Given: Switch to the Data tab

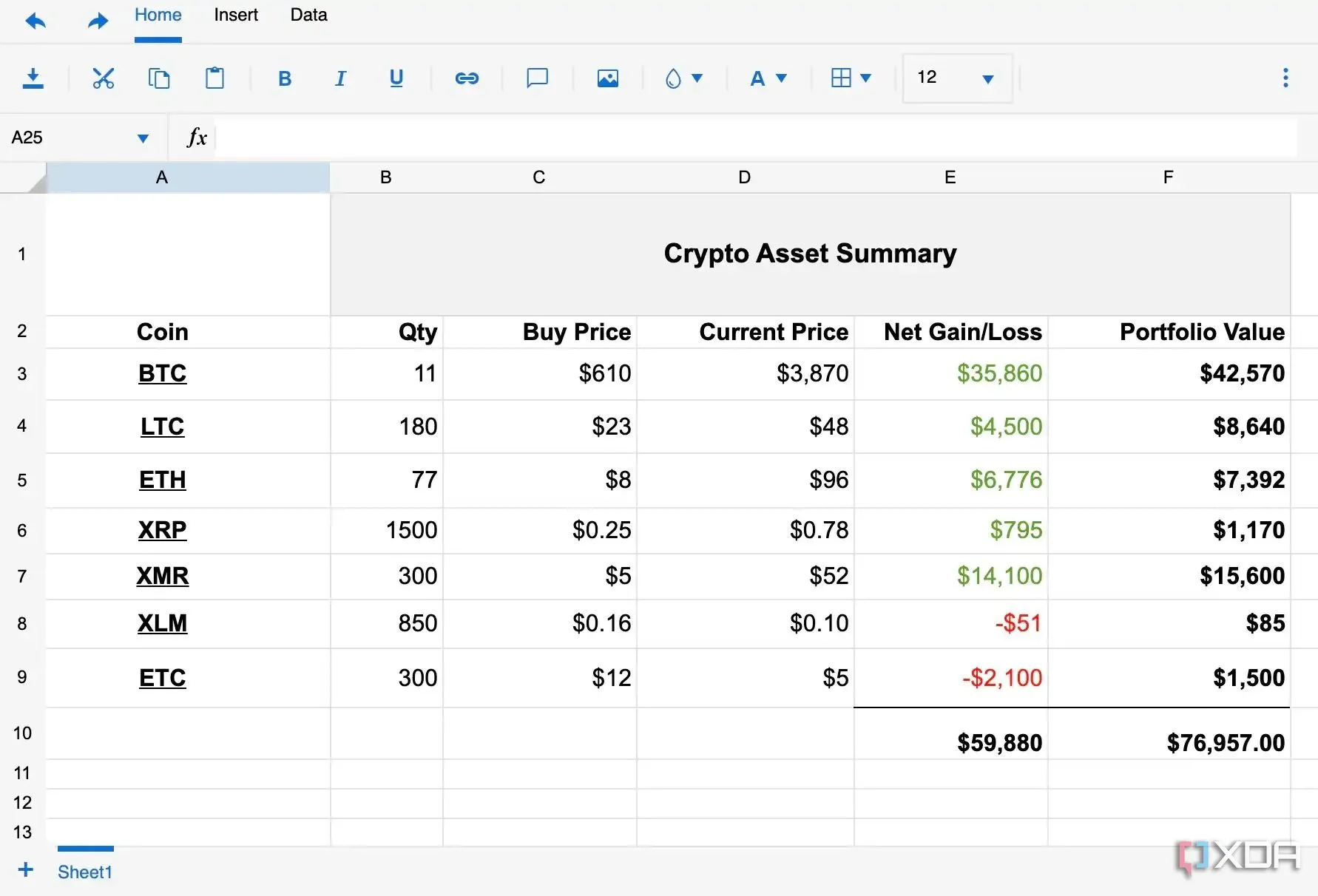Looking at the screenshot, I should 308,16.
